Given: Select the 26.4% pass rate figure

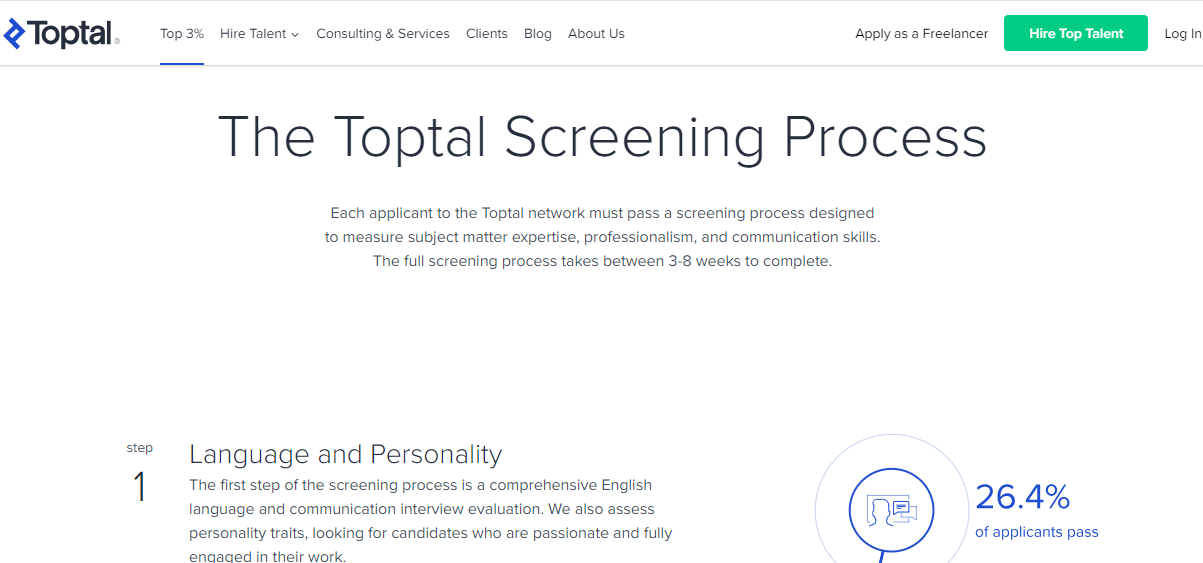Looking at the screenshot, I should tap(1023, 497).
